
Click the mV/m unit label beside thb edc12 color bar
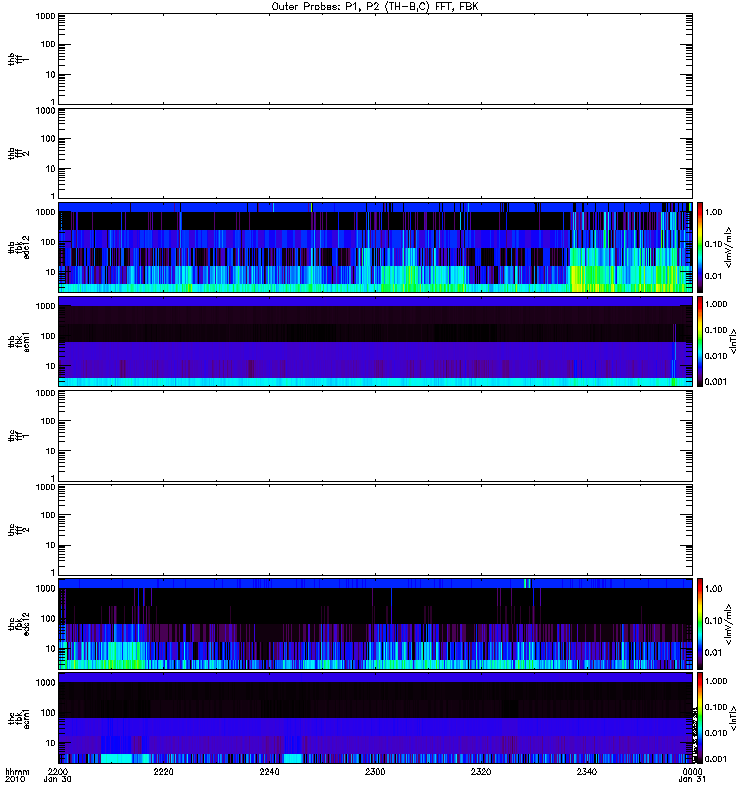pyautogui.click(x=729, y=247)
